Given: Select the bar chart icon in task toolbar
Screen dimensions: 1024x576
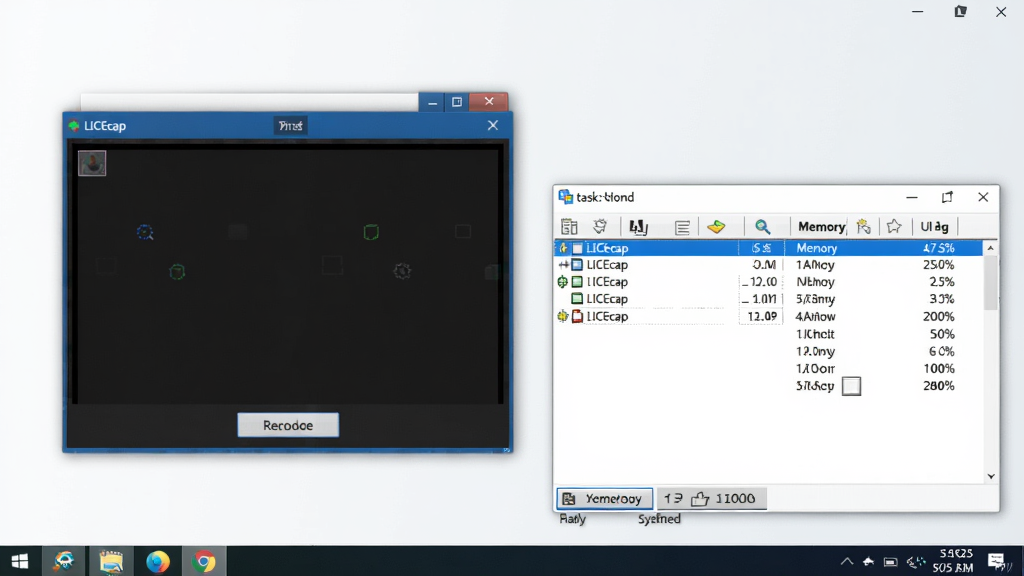Looking at the screenshot, I should (x=638, y=227).
